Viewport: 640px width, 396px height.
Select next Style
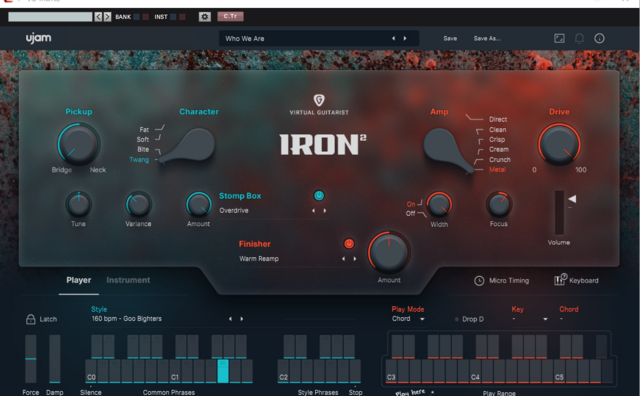242,319
